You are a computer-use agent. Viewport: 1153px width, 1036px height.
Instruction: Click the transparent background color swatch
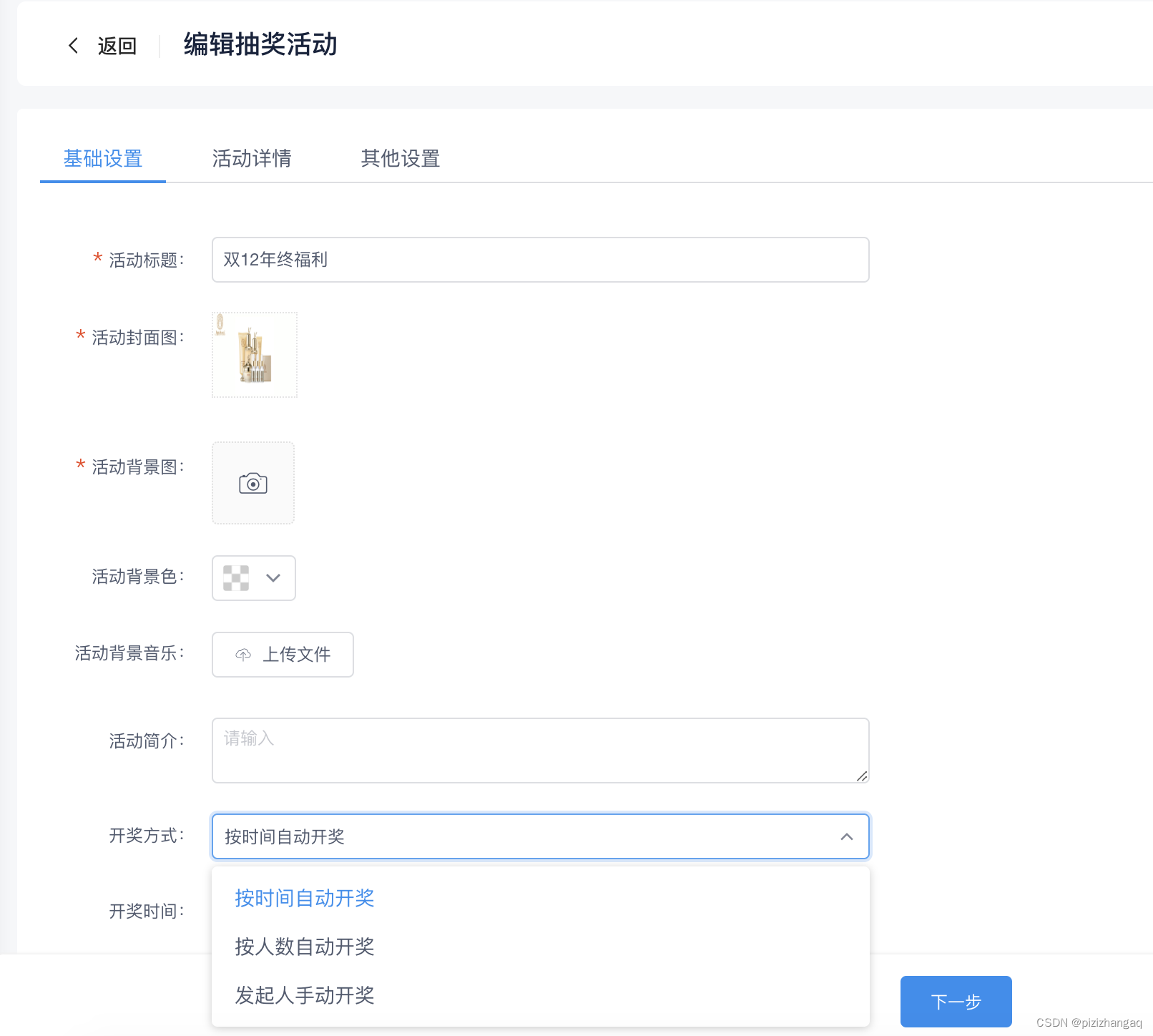[x=236, y=578]
